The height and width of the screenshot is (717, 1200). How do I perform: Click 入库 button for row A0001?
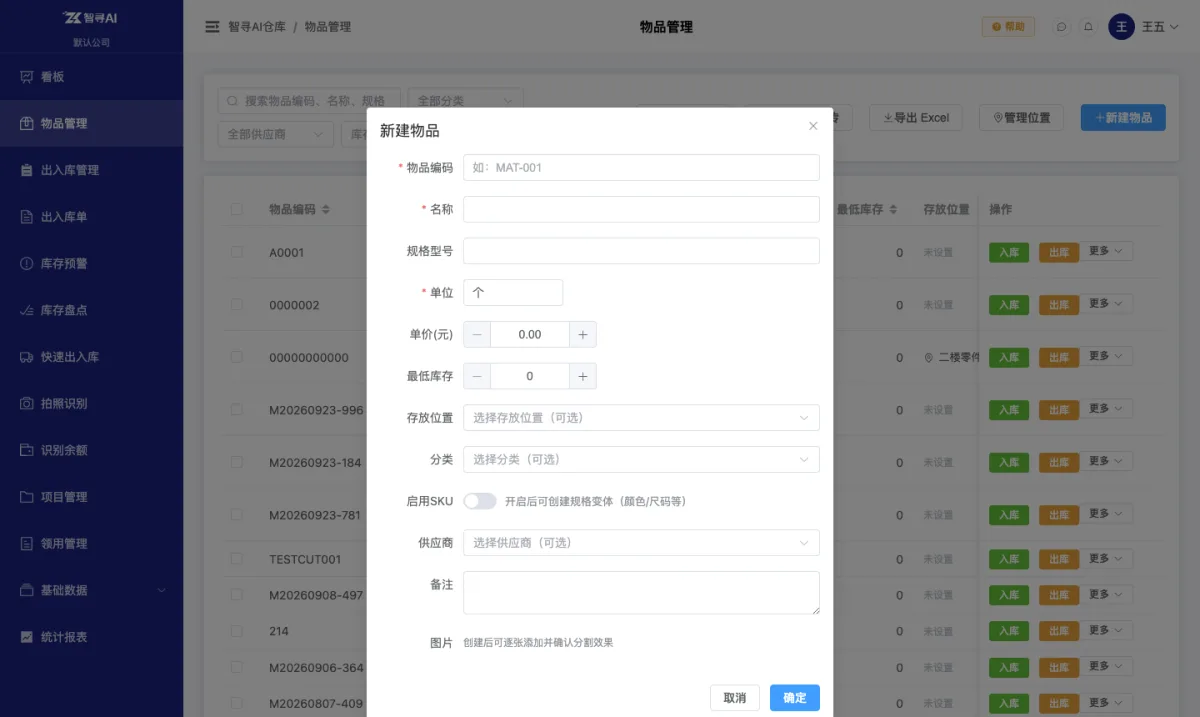[x=1009, y=253]
